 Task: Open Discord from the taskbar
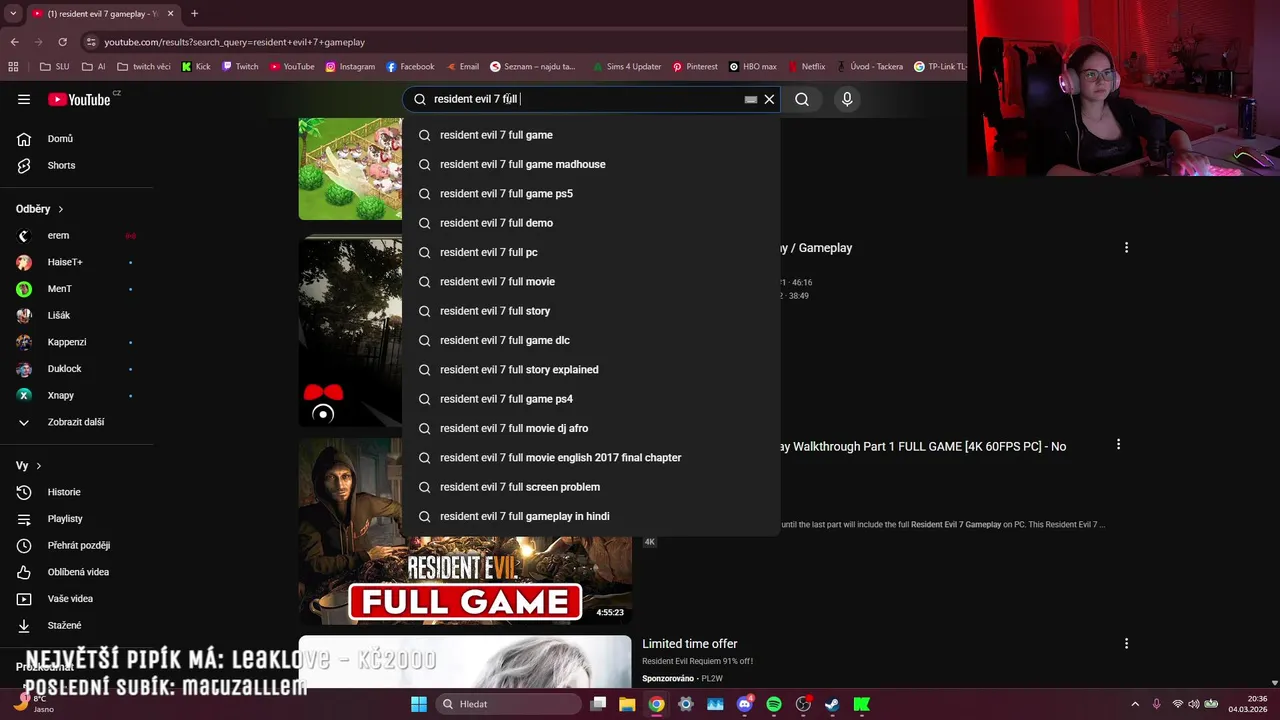(x=744, y=704)
